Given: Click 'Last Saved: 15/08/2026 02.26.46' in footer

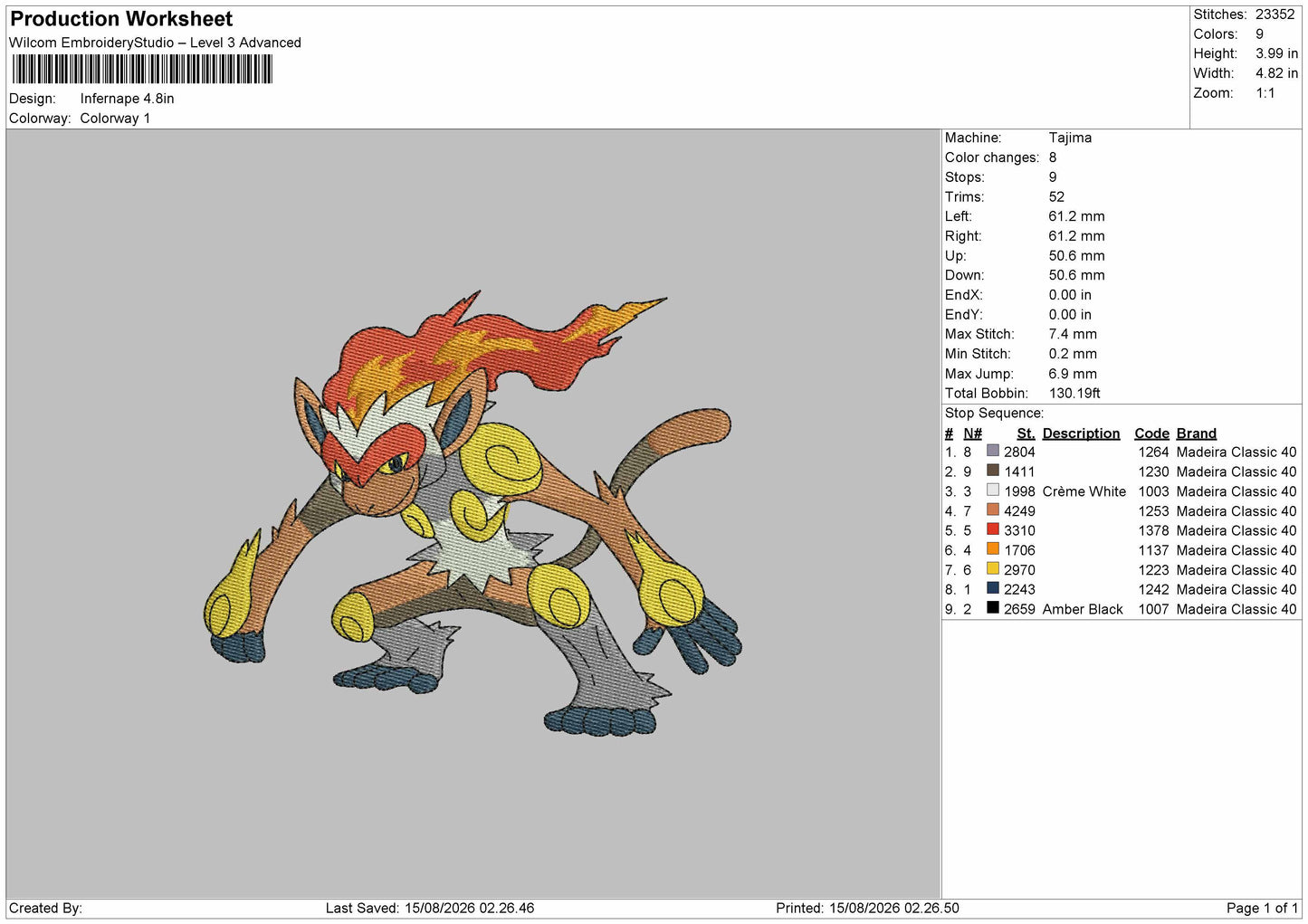Looking at the screenshot, I should pos(430,908).
